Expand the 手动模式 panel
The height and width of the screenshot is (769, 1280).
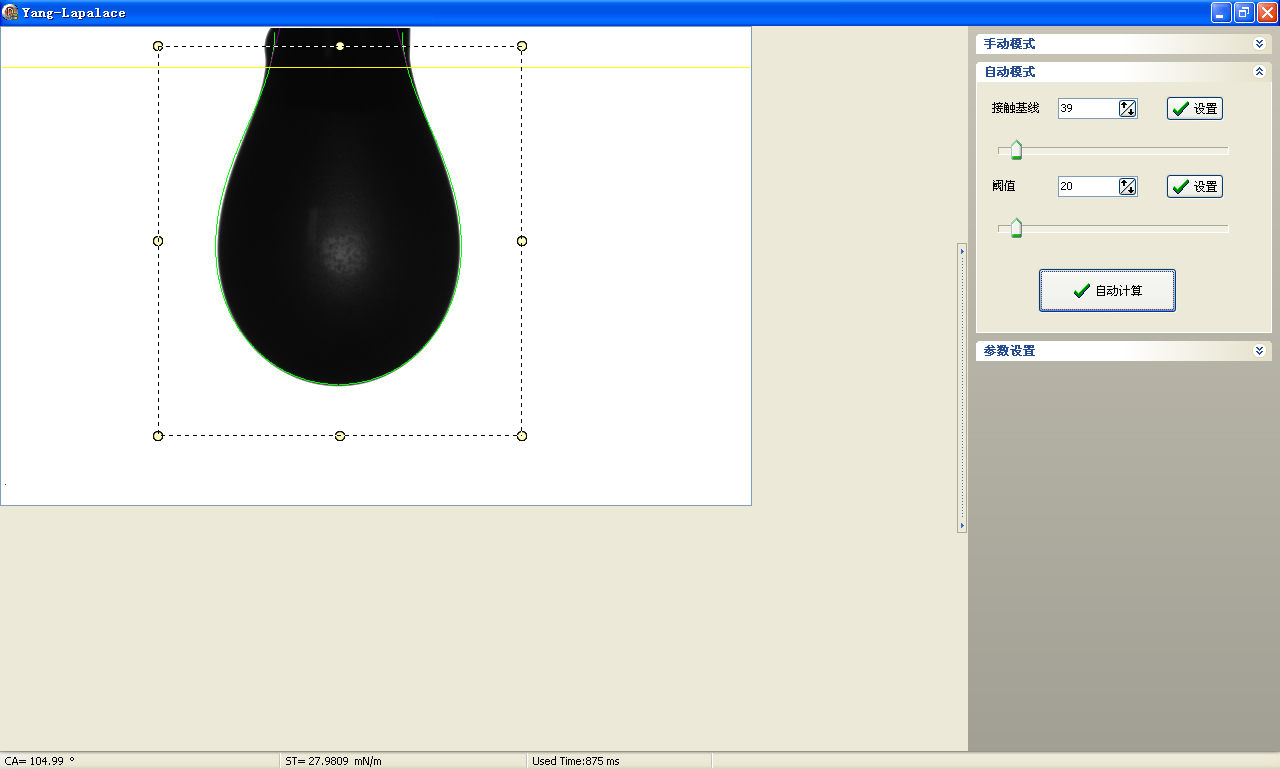tap(1259, 44)
